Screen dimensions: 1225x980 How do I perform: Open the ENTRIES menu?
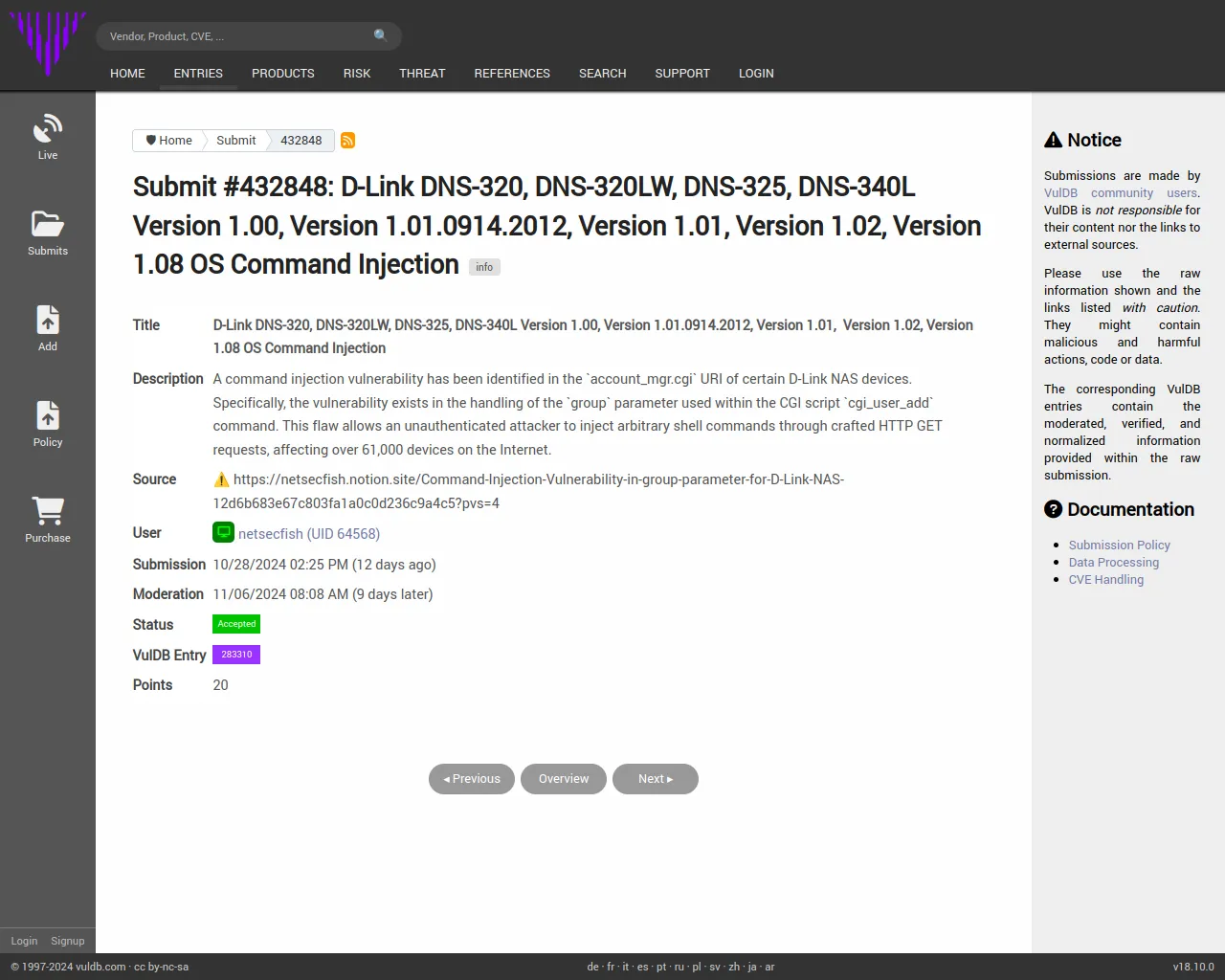click(x=198, y=74)
